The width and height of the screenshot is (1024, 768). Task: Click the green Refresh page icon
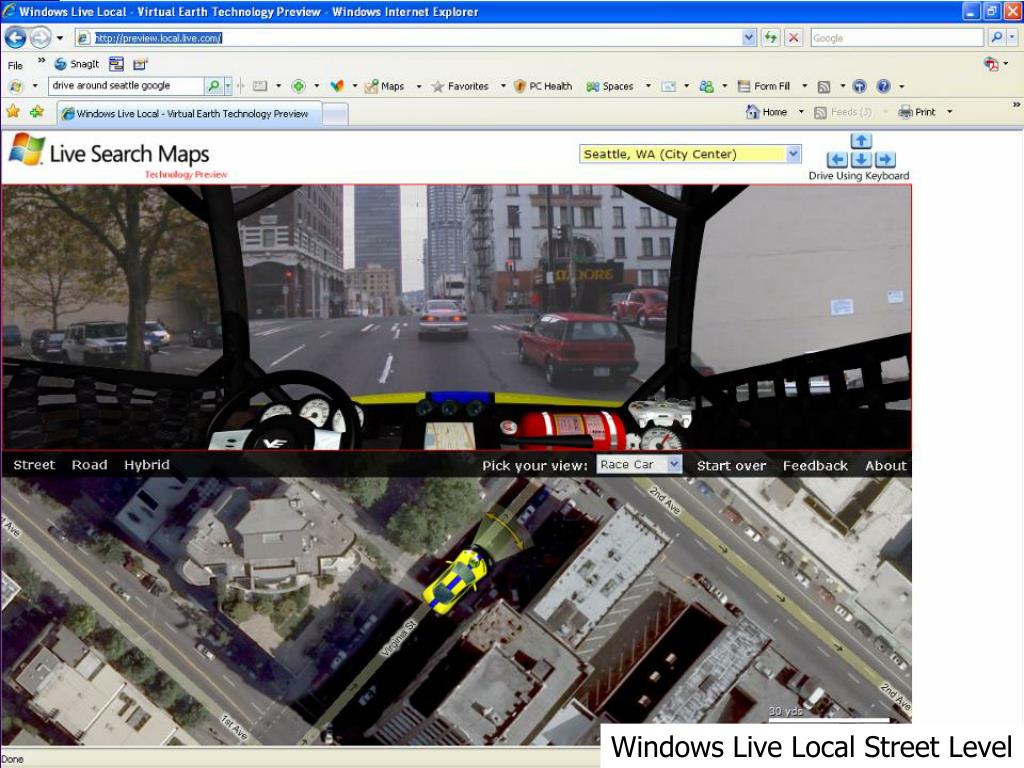(771, 38)
